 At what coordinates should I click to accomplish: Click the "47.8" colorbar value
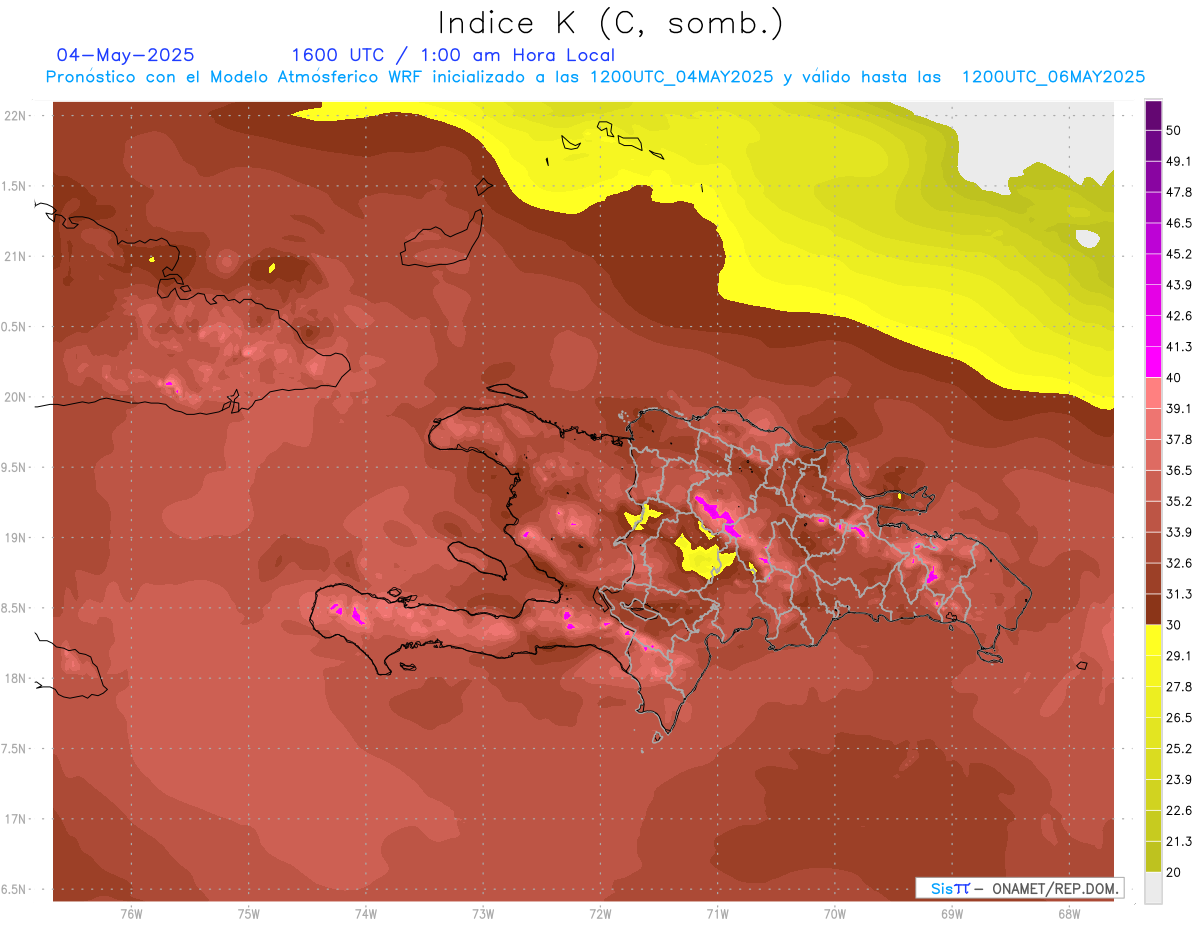click(x=1179, y=192)
